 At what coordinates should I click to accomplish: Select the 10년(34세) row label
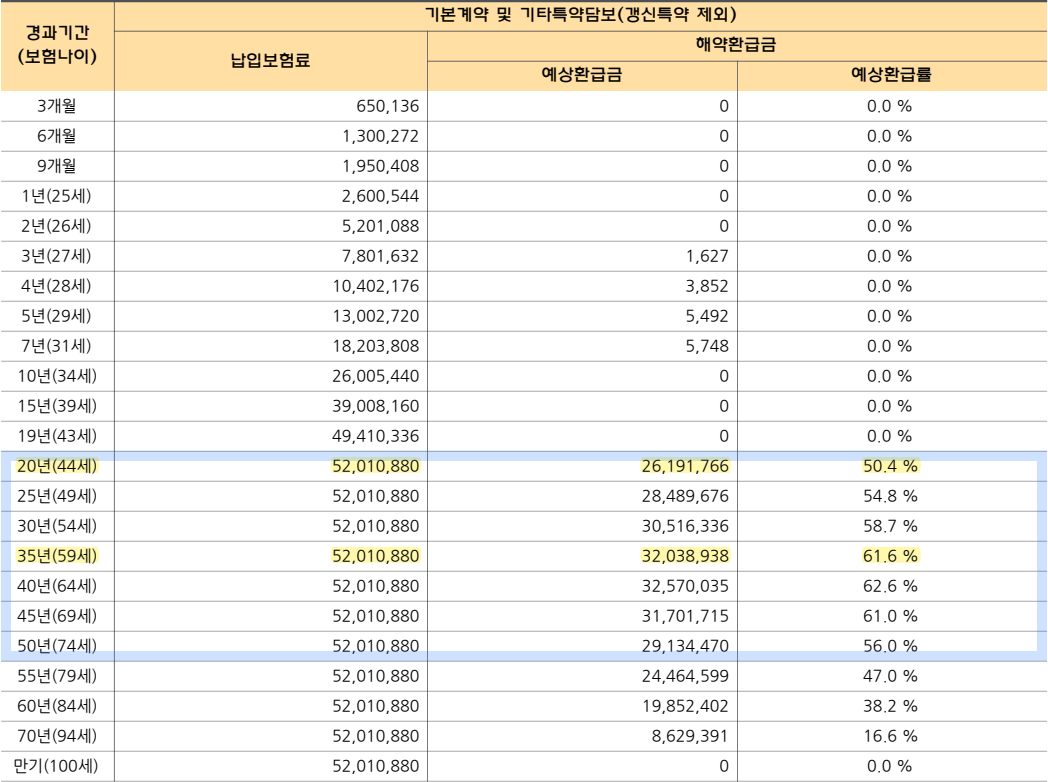pos(57,377)
